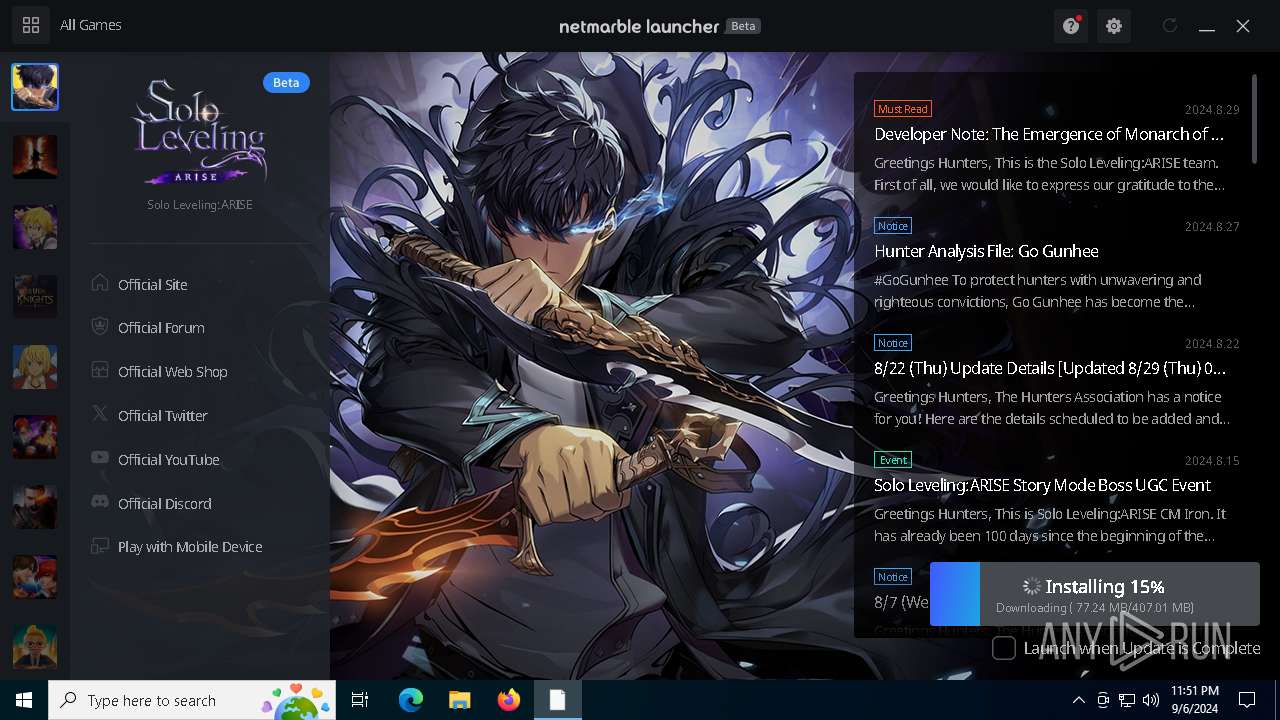Viewport: 1280px width, 720px height.
Task: Click the taskbar speaker volume icon
Action: point(1152,700)
